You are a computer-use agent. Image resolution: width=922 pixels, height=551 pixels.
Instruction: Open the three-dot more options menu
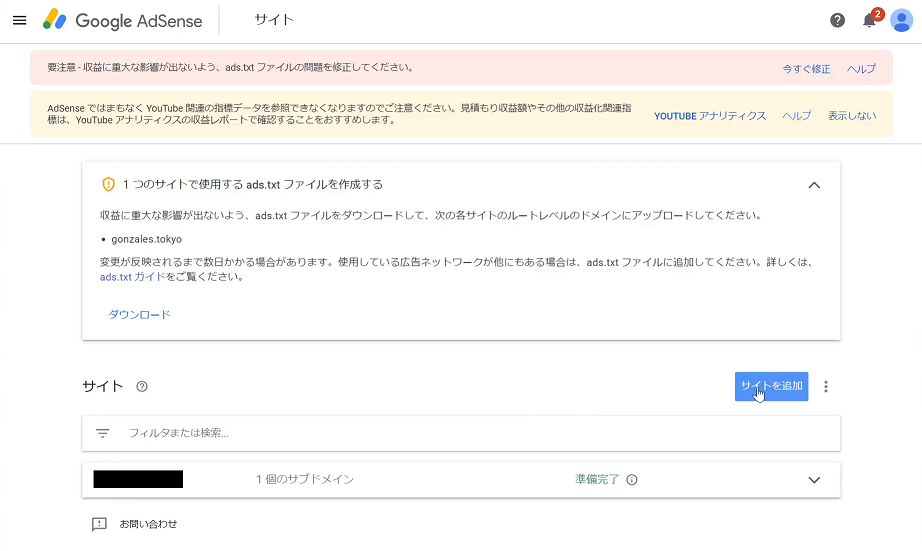tap(826, 386)
